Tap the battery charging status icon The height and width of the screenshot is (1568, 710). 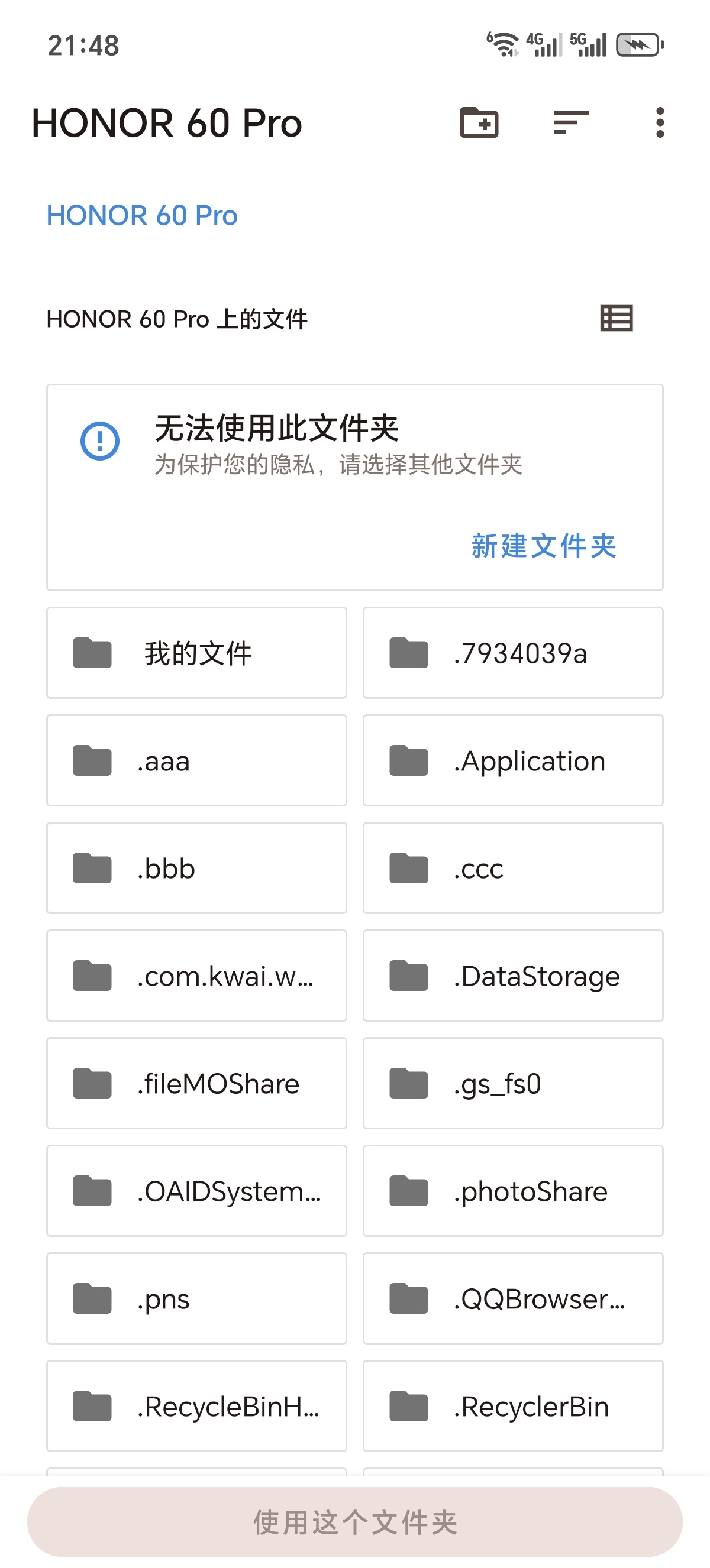point(640,44)
